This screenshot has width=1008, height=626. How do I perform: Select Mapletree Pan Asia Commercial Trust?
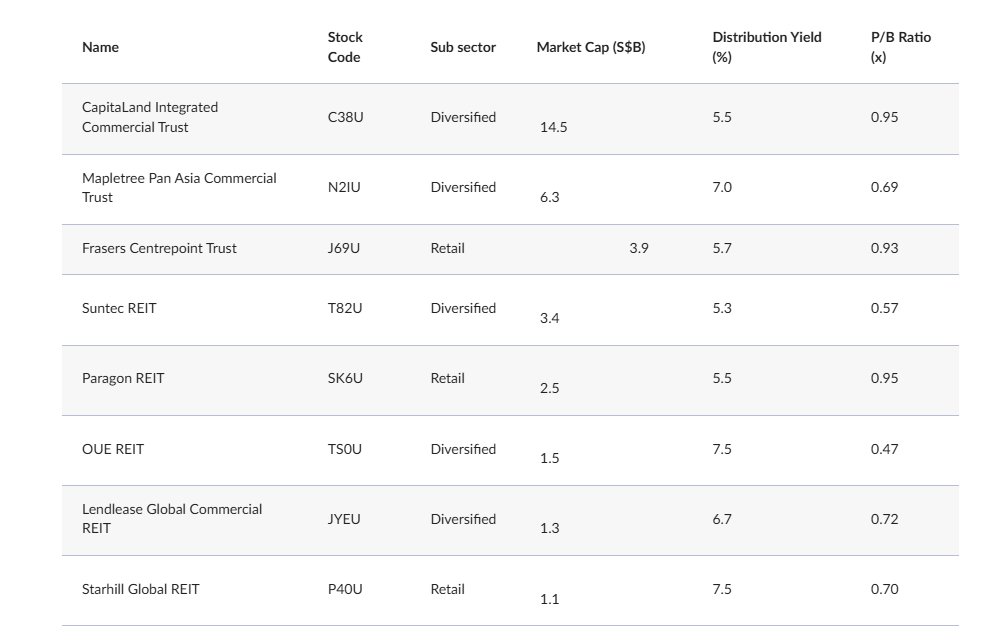[x=179, y=187]
